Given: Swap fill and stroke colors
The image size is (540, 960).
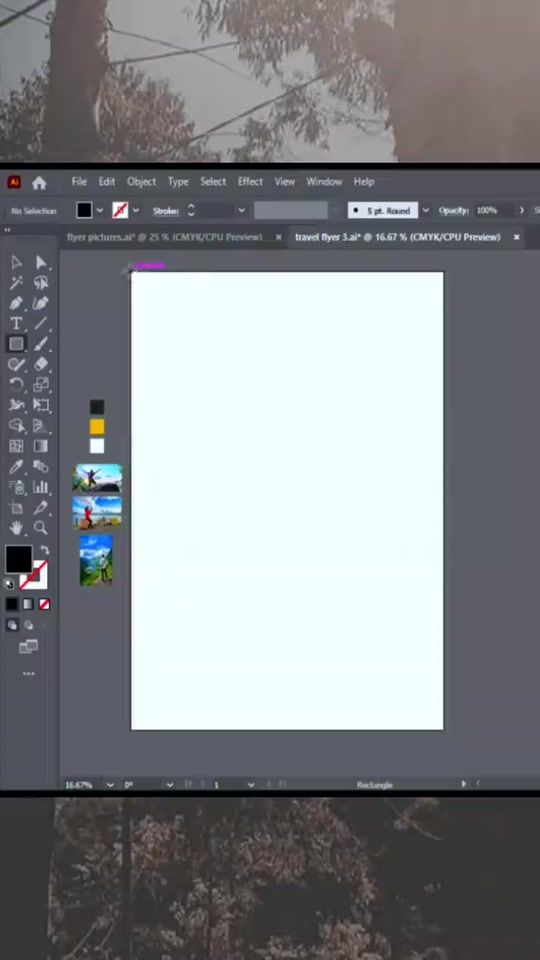Looking at the screenshot, I should coord(45,550).
